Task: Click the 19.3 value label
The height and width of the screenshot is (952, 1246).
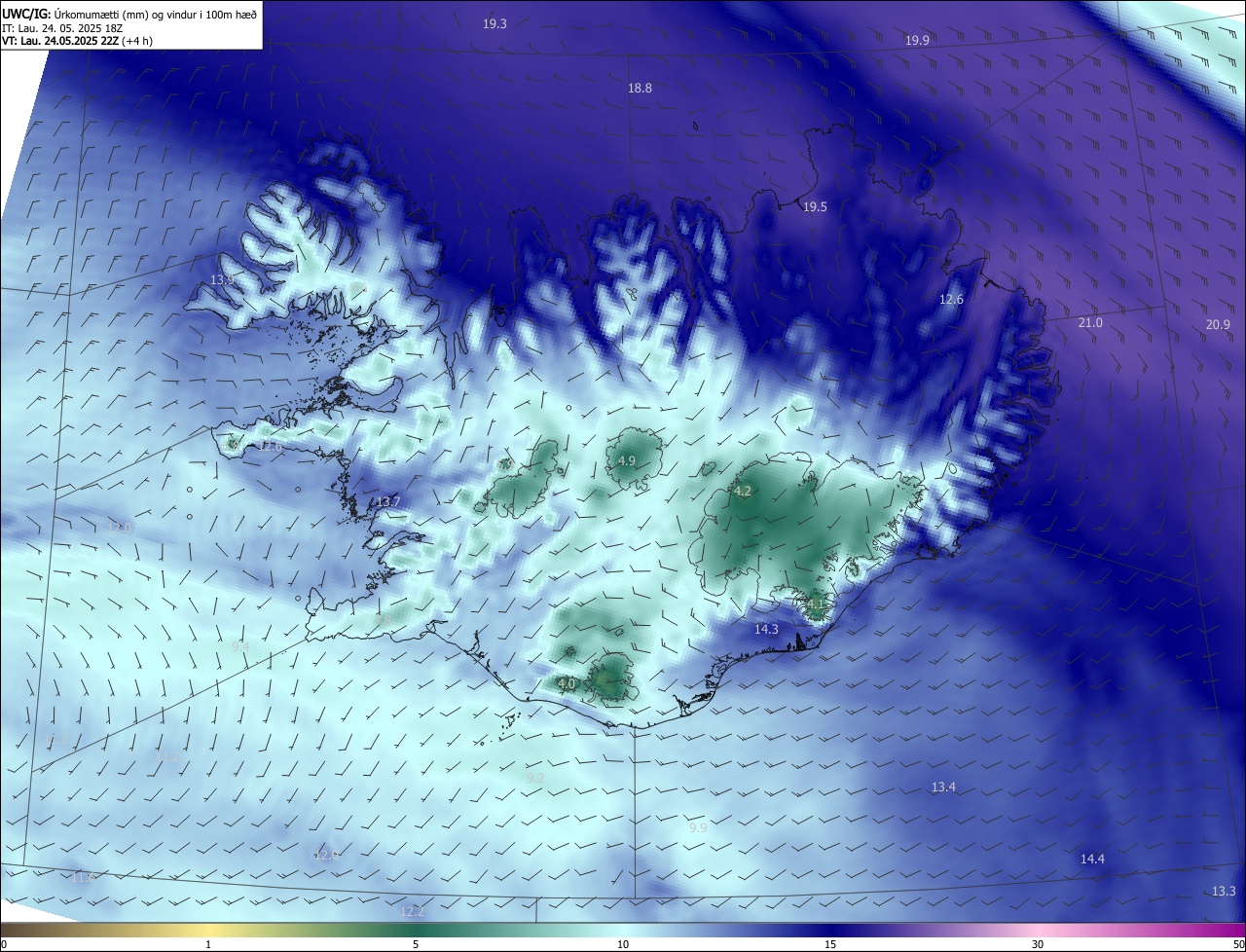Action: pyautogui.click(x=495, y=23)
